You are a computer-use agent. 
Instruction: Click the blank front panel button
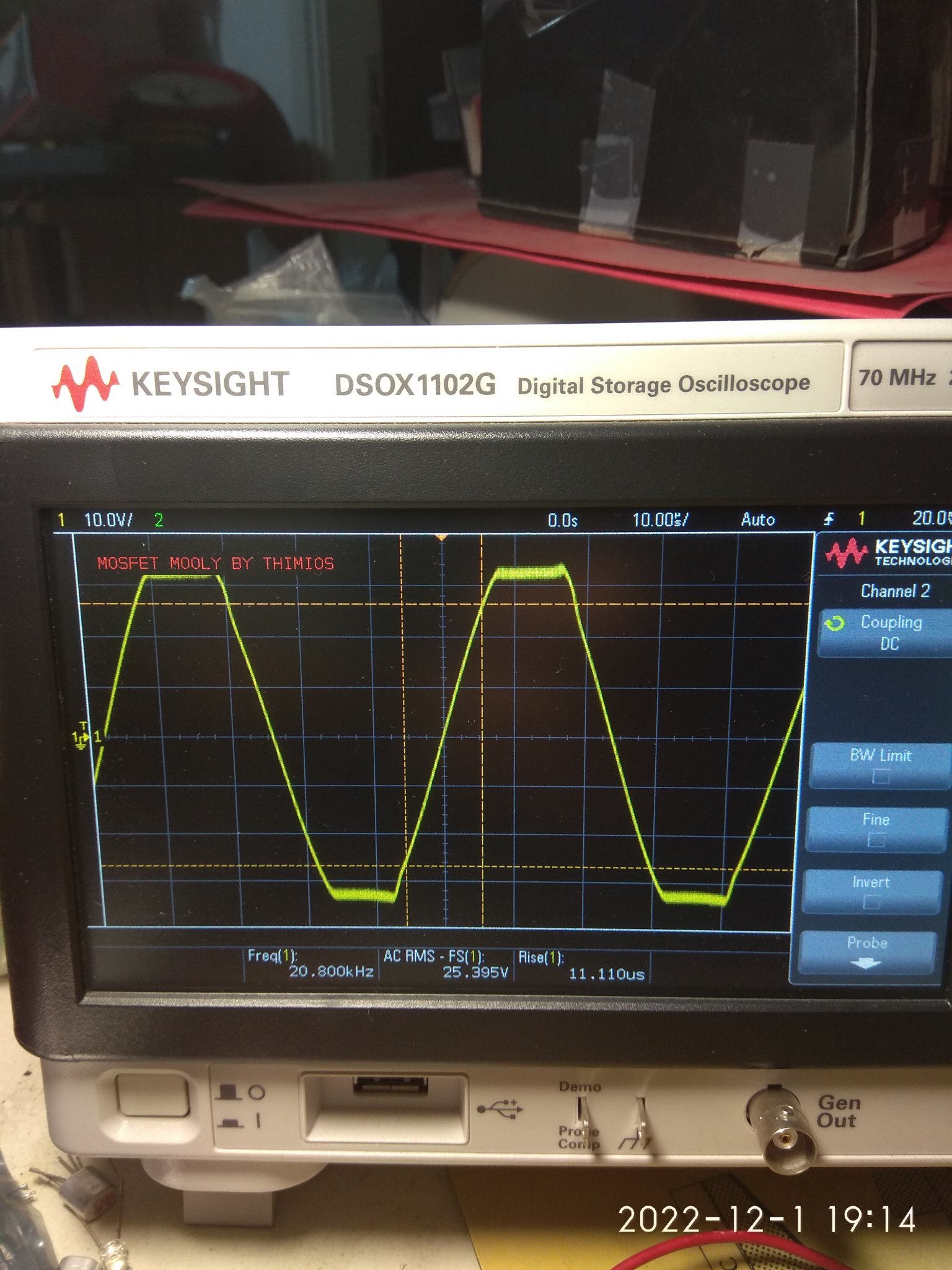(152, 1095)
